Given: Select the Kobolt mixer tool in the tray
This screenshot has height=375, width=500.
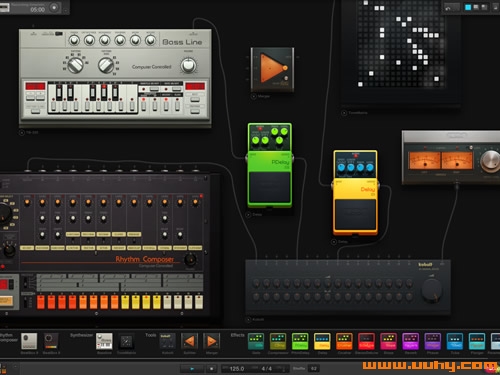Looking at the screenshot, I should click(x=167, y=341).
